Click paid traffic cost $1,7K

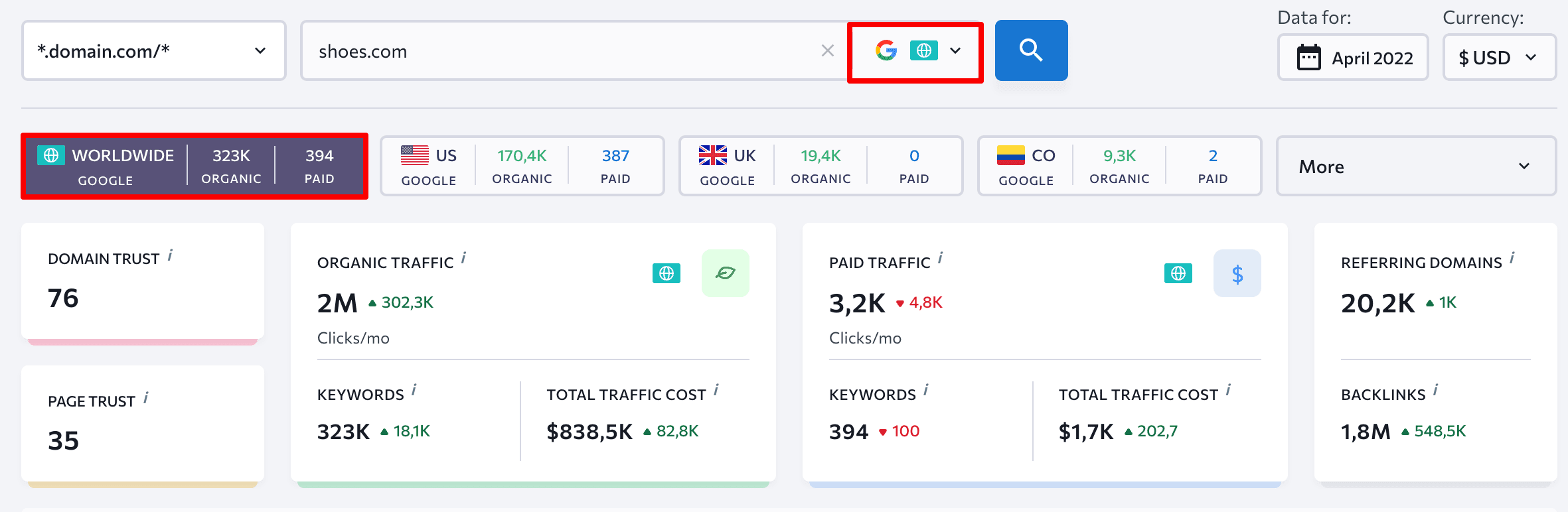[1086, 432]
